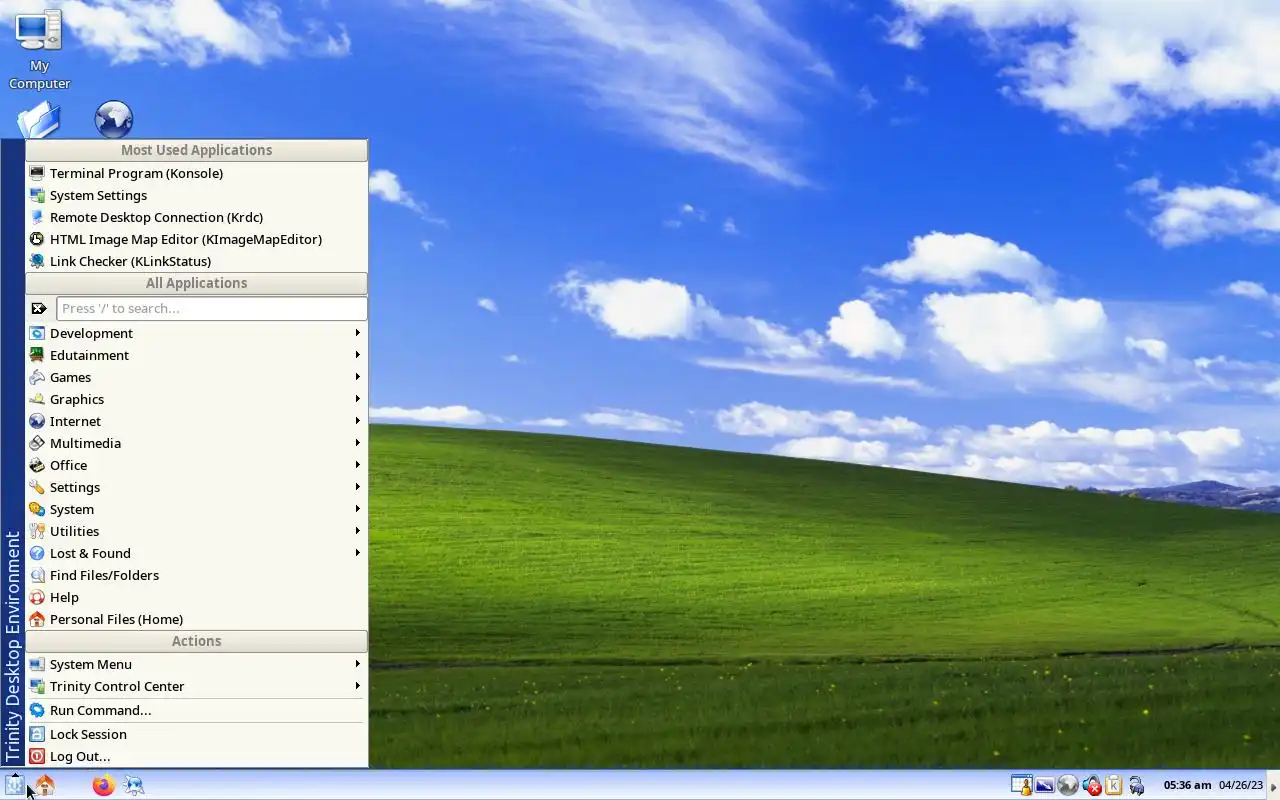The image size is (1280, 800).
Task: Expand the Graphics submenu
Action: (196, 399)
